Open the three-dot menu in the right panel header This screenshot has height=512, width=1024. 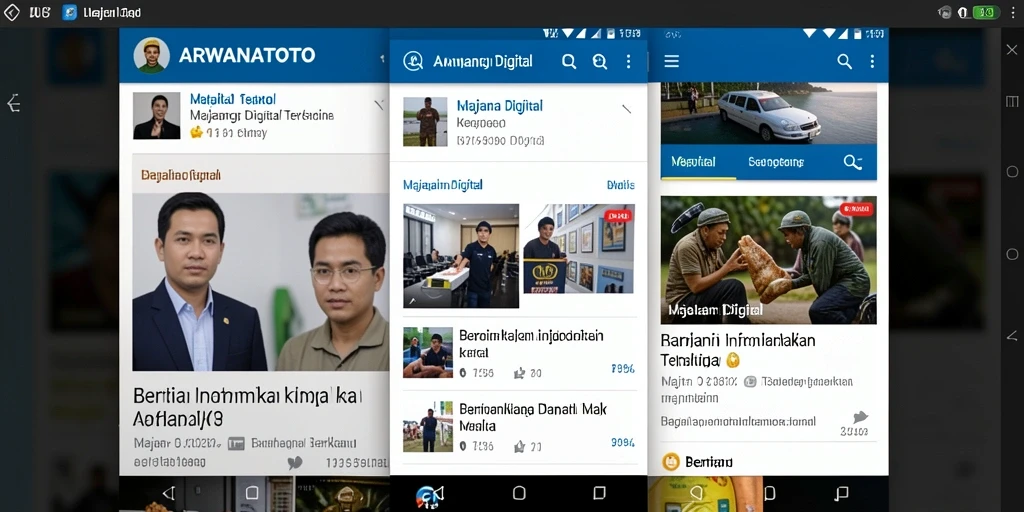pyautogui.click(x=872, y=61)
